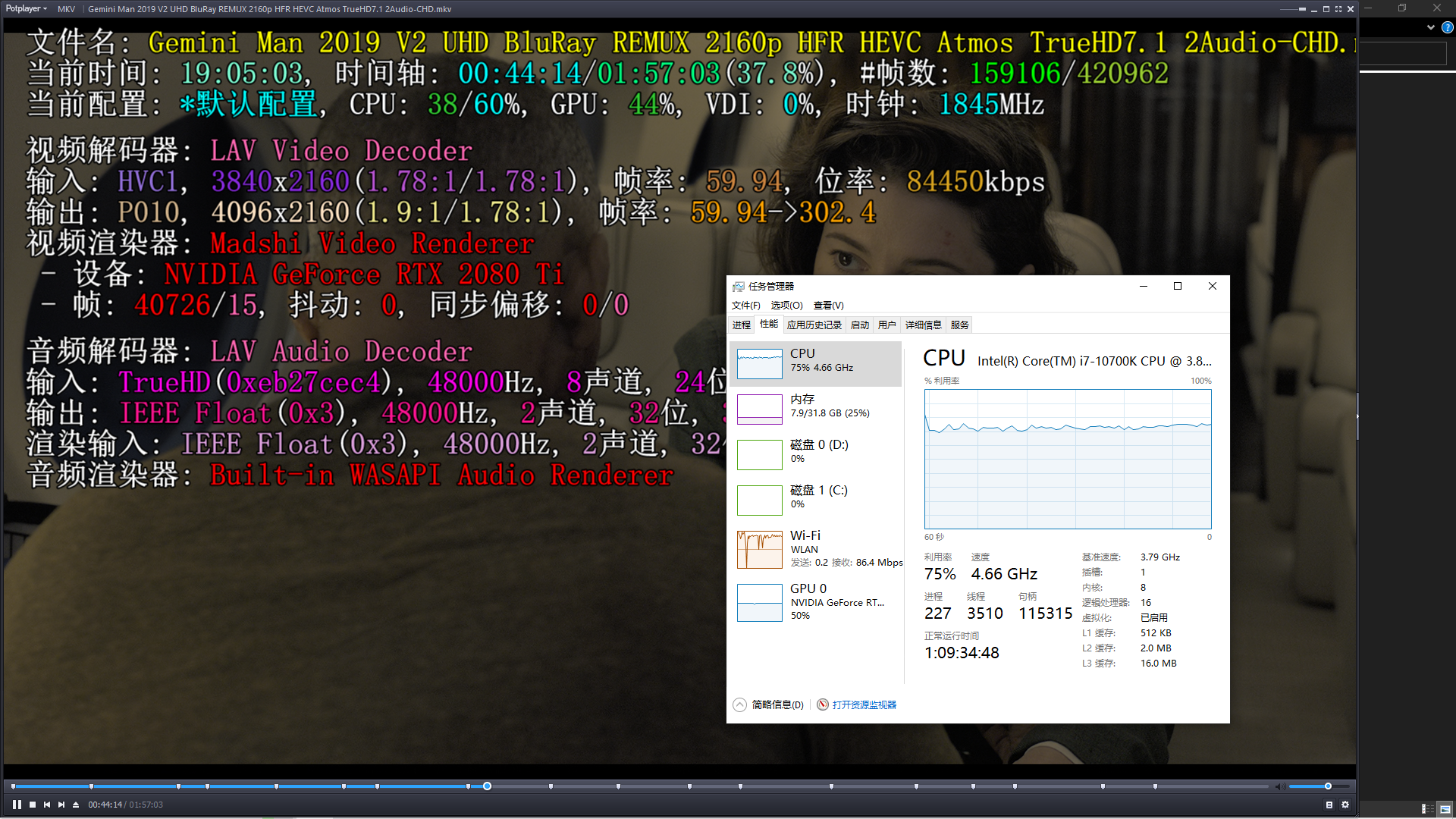Toggle the playlist panel icon

click(x=1329, y=805)
